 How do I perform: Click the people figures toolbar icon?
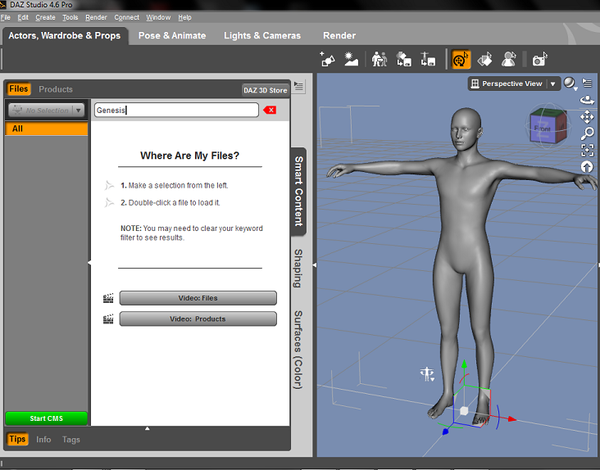pyautogui.click(x=379, y=59)
